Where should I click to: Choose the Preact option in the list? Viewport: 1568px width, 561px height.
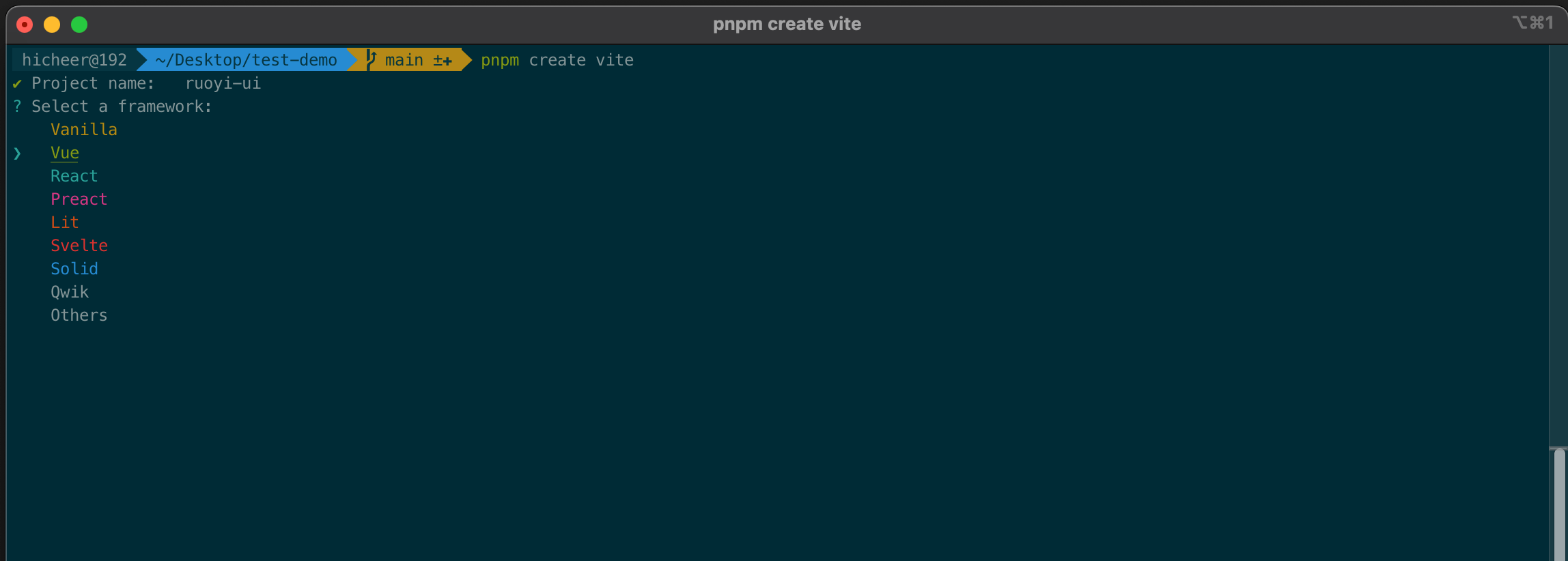click(79, 199)
